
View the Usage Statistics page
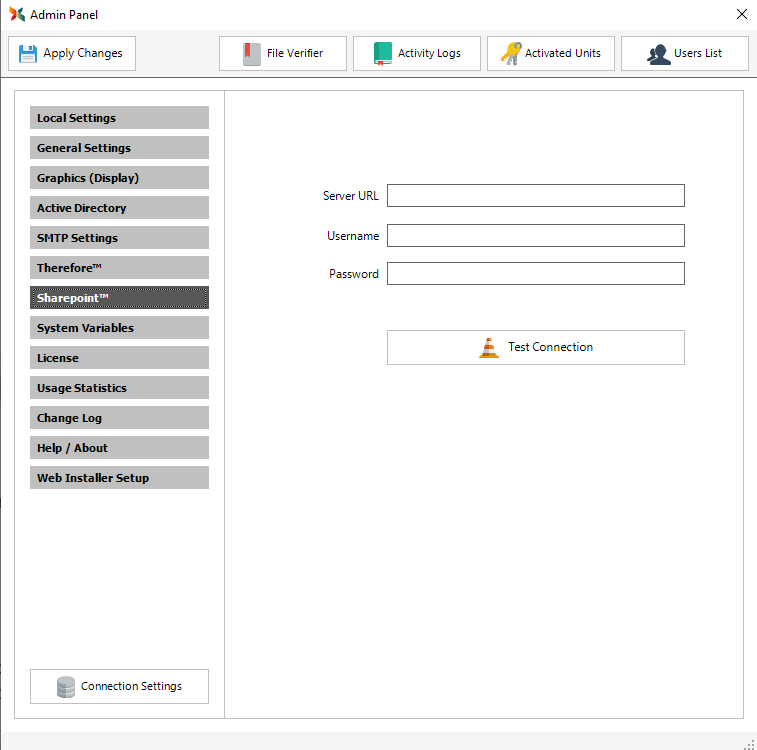[x=119, y=388]
